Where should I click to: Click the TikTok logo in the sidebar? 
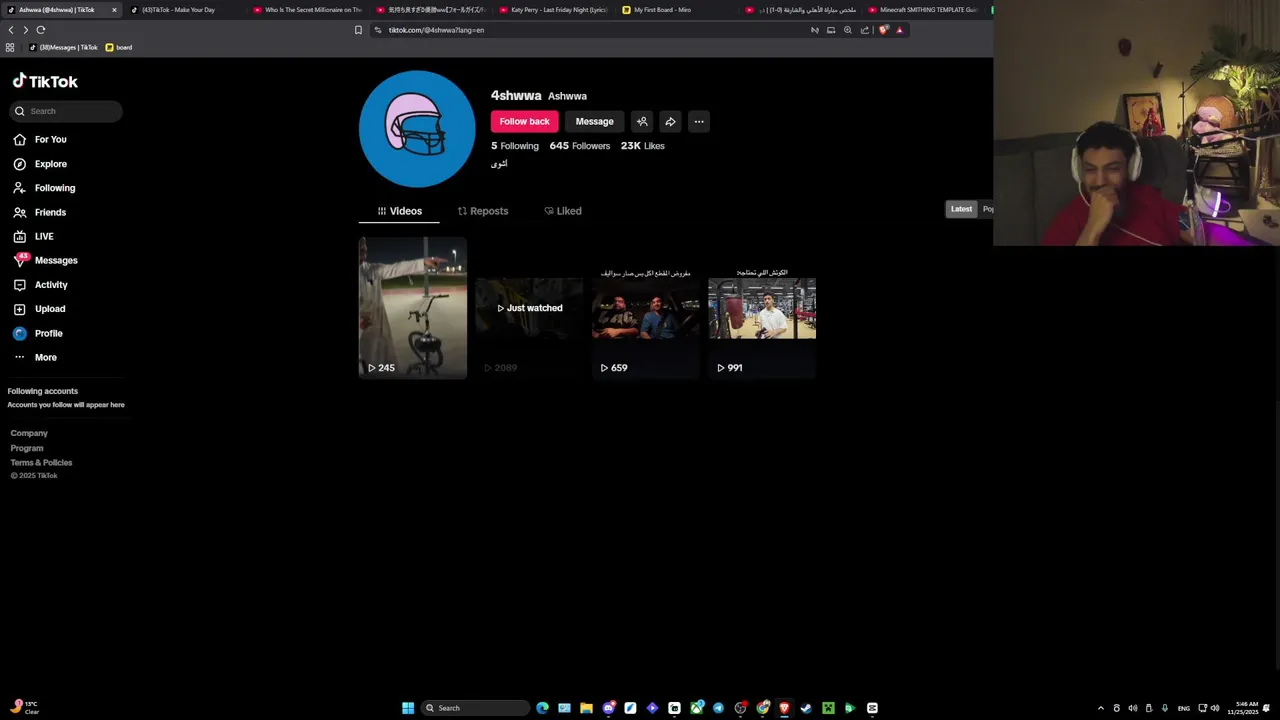click(x=45, y=81)
